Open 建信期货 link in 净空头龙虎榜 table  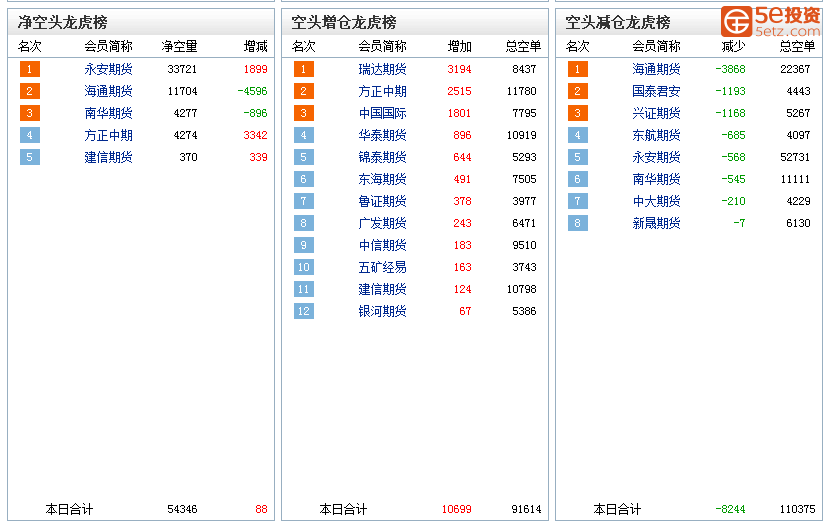[x=108, y=157]
